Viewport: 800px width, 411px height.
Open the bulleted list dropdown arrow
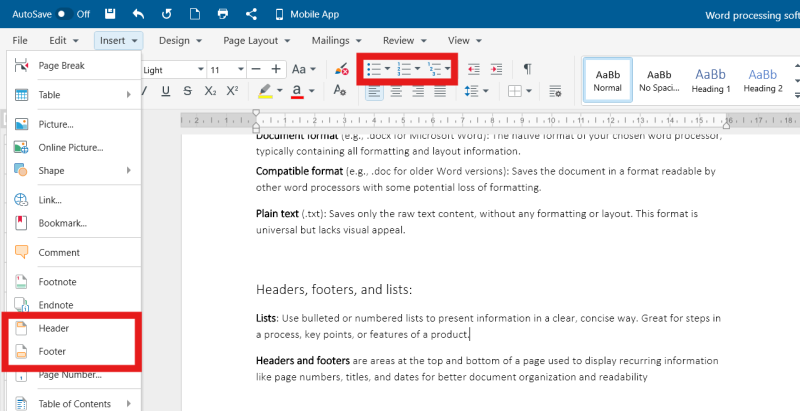coord(387,69)
